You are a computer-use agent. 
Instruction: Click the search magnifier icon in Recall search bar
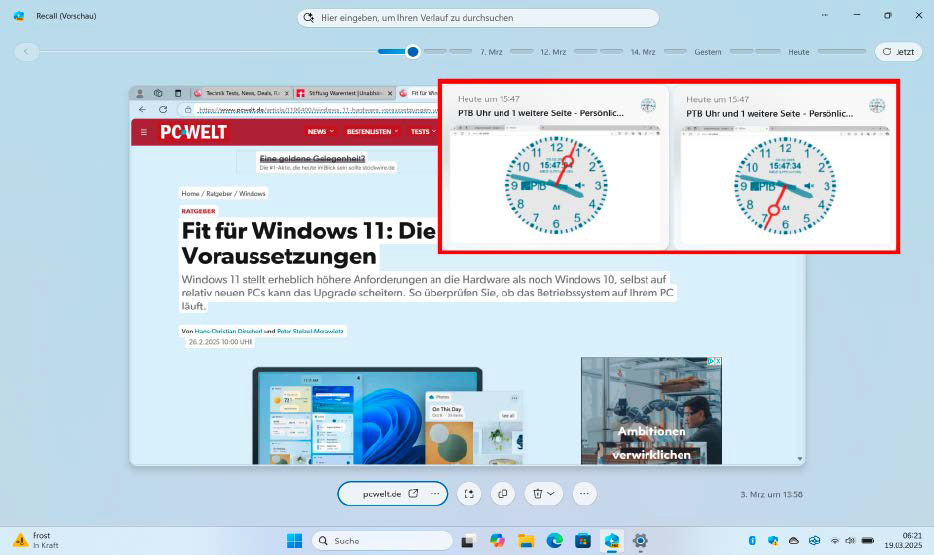pos(309,18)
